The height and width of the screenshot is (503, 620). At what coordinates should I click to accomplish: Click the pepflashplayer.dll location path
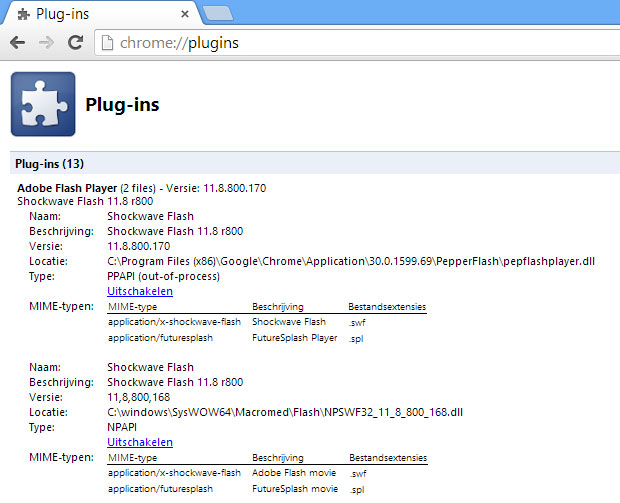[351, 261]
